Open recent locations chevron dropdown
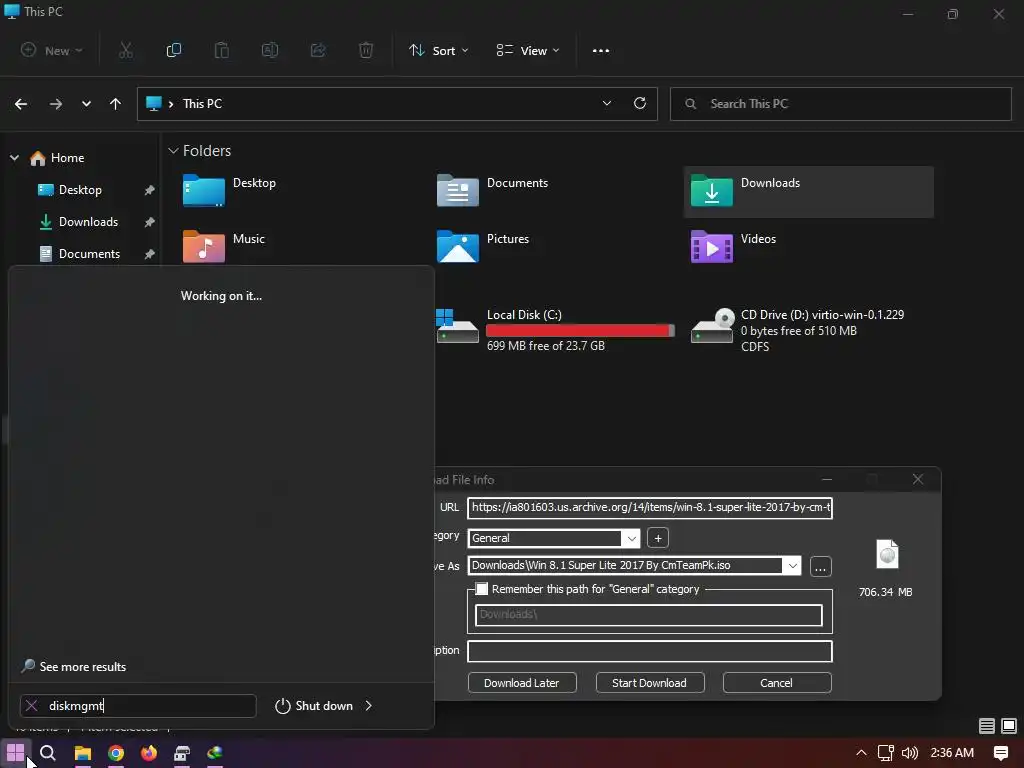Viewport: 1024px width, 768px height. pos(86,104)
